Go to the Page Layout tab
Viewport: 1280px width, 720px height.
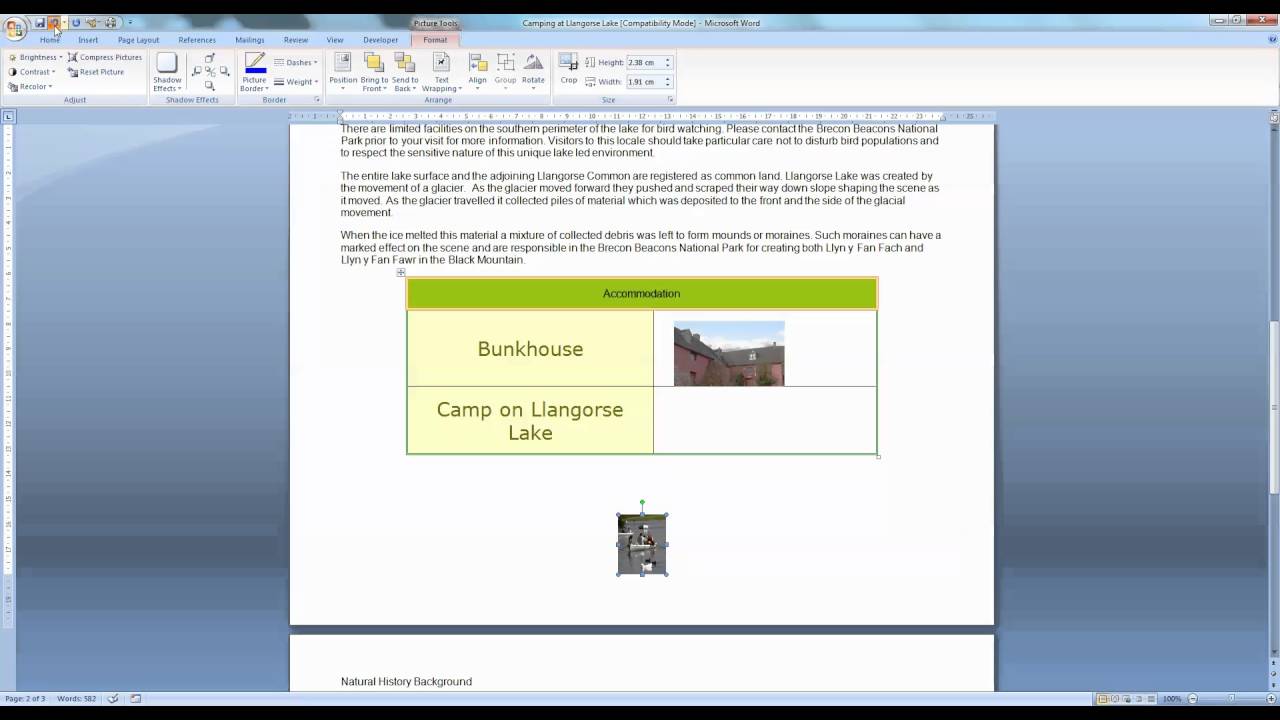point(138,40)
